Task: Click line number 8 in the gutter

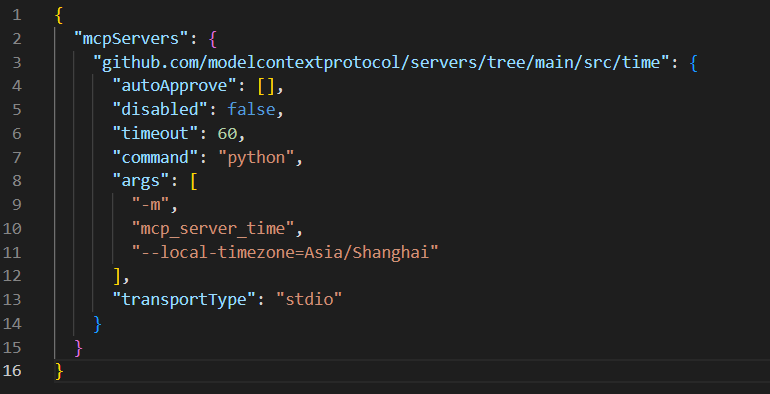Action: (17, 181)
